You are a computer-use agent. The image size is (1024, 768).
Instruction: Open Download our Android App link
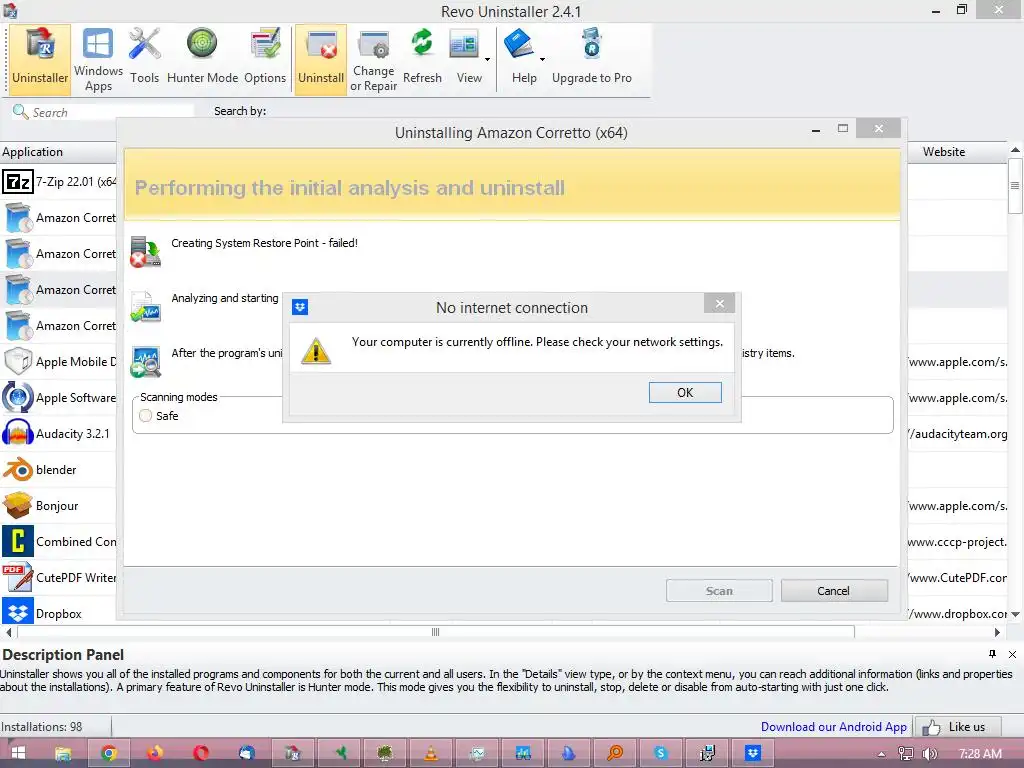(833, 727)
